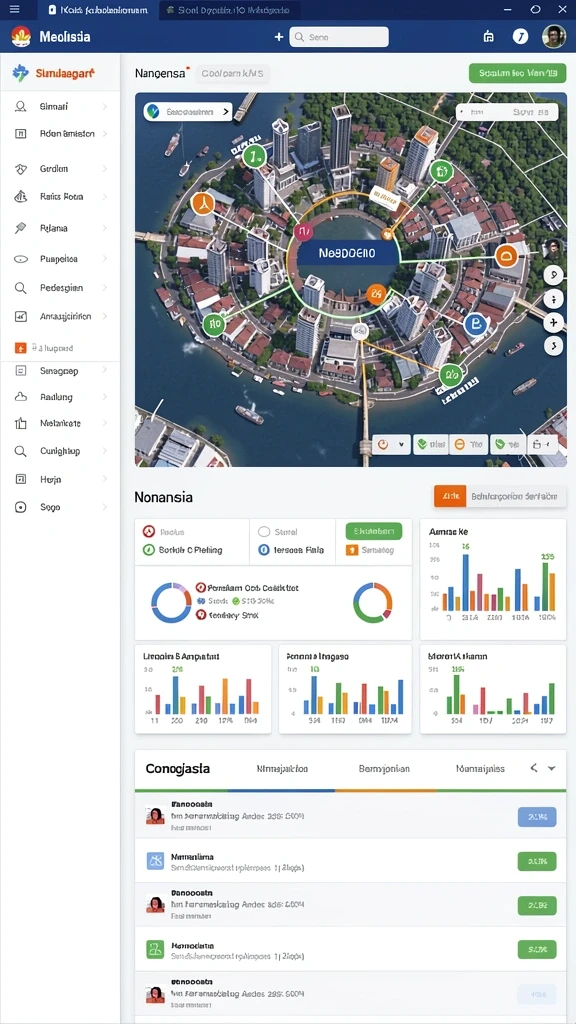Click the previous arrow beside Conogjasla tabs

click(x=534, y=769)
